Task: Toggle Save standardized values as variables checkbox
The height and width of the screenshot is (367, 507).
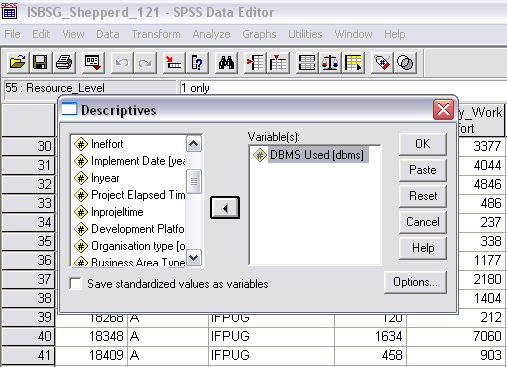Action: 76,284
